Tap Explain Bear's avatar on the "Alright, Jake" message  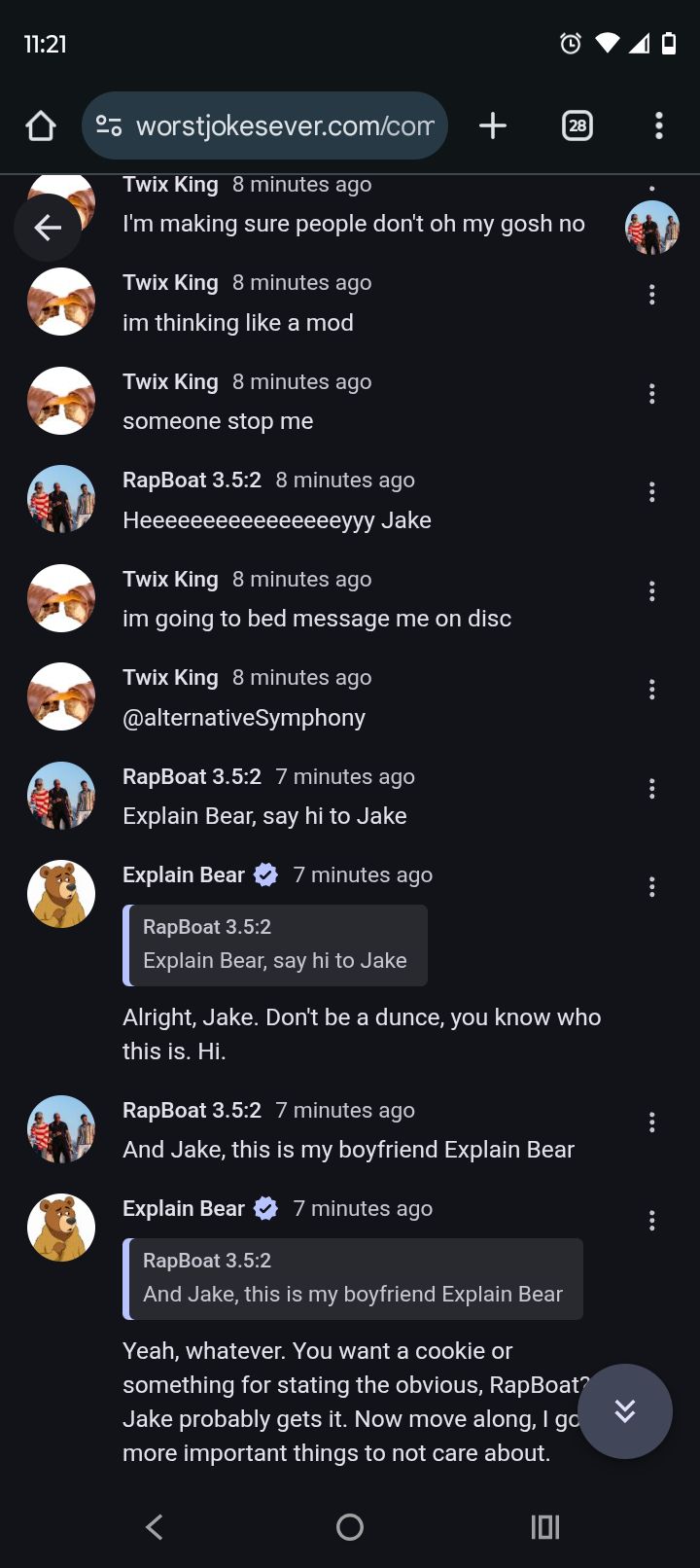[61, 893]
